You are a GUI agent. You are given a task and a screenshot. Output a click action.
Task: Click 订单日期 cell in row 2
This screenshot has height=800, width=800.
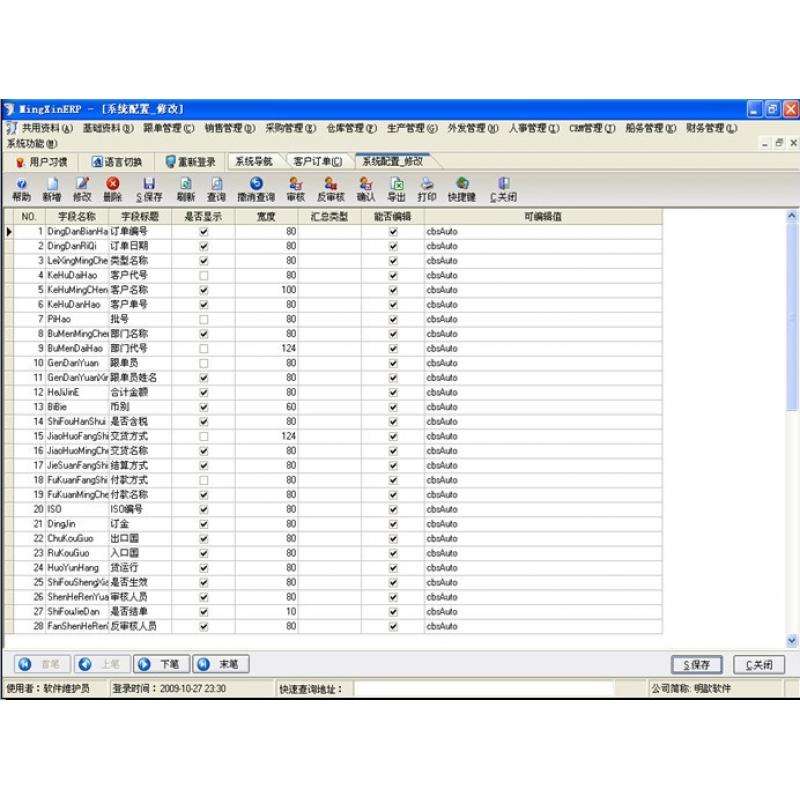point(140,246)
